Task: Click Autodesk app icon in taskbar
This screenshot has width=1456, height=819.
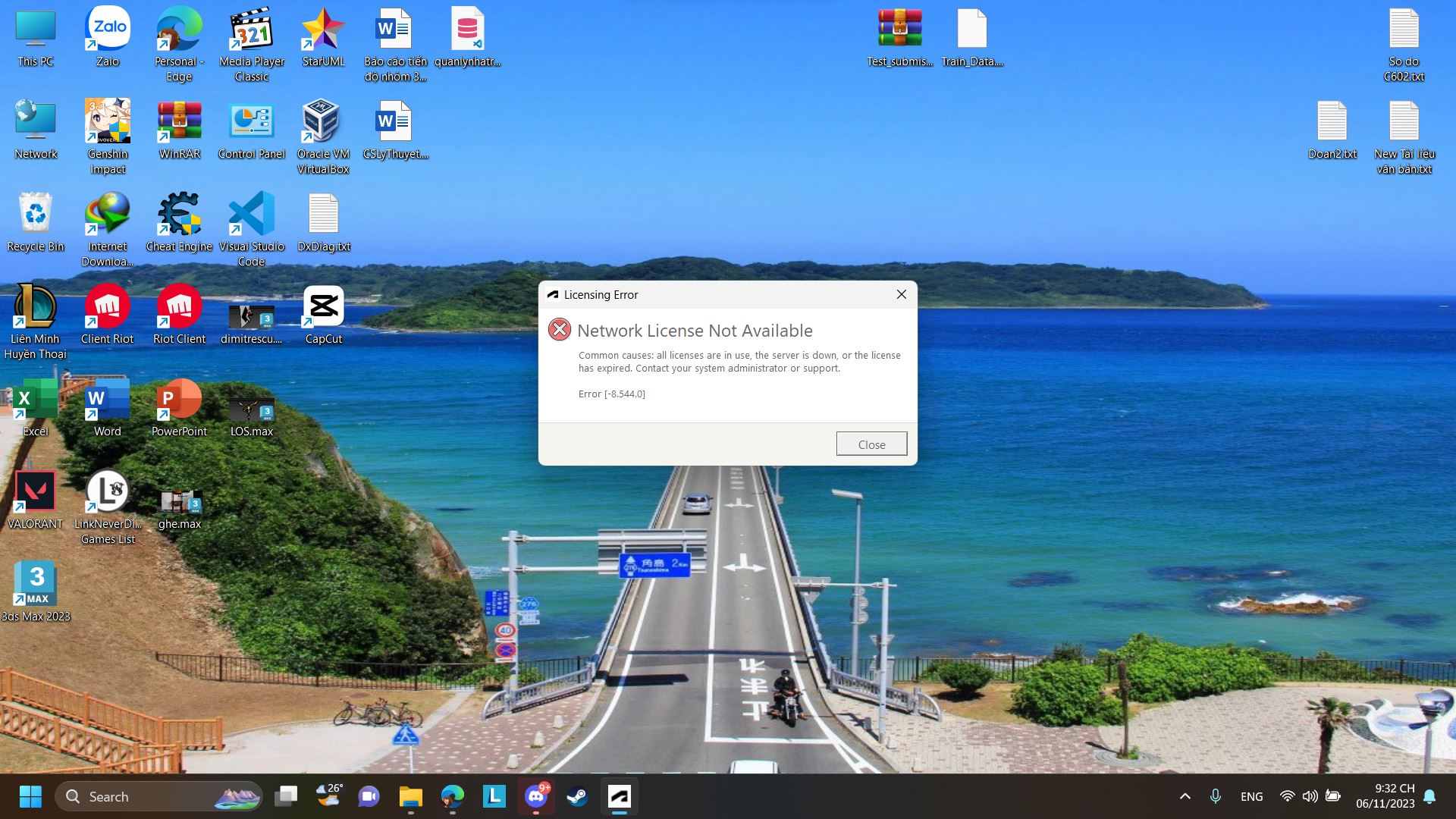Action: click(620, 796)
